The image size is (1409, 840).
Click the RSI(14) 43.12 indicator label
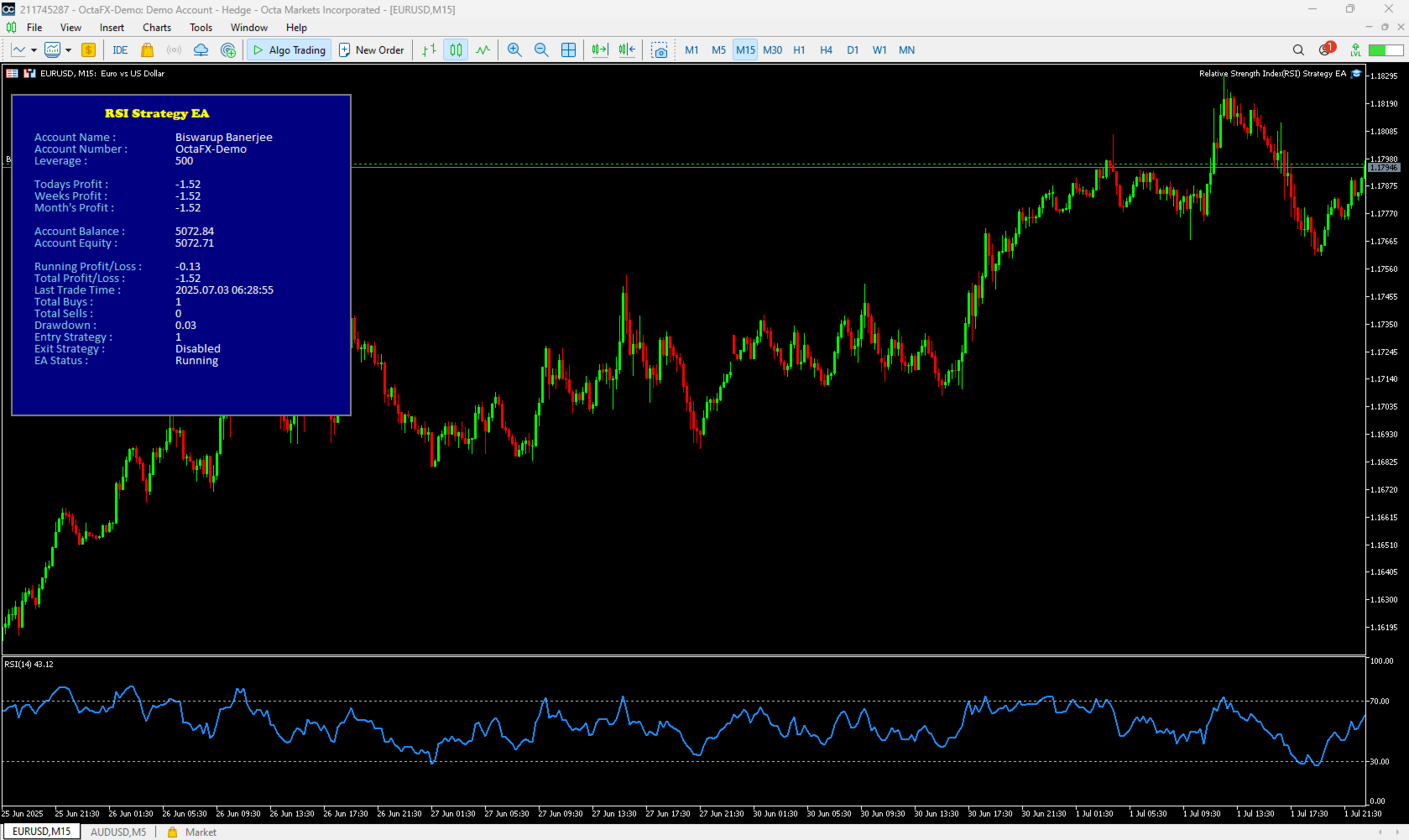pyautogui.click(x=29, y=665)
